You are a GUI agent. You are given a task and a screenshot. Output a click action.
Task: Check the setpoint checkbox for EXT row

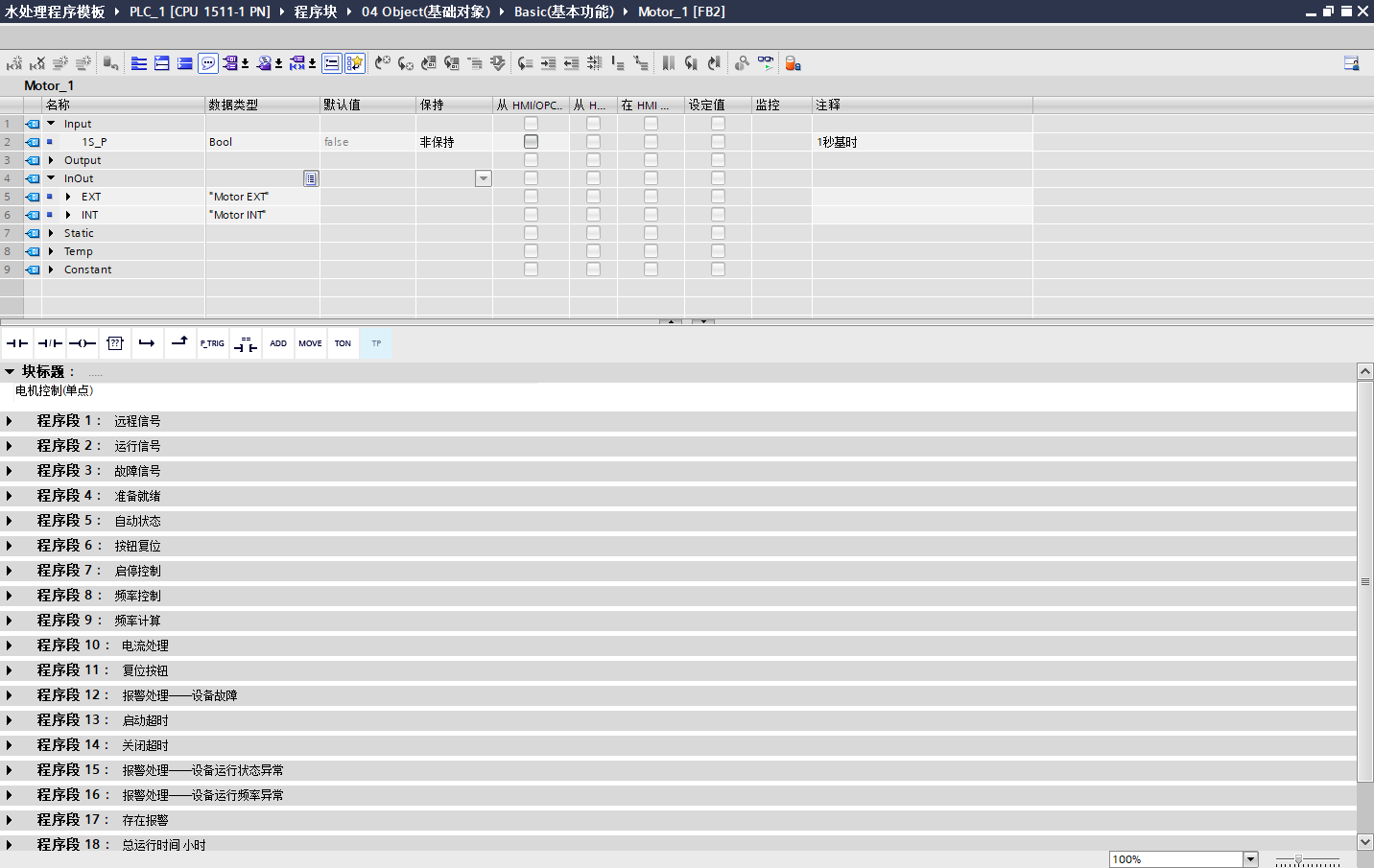point(718,196)
